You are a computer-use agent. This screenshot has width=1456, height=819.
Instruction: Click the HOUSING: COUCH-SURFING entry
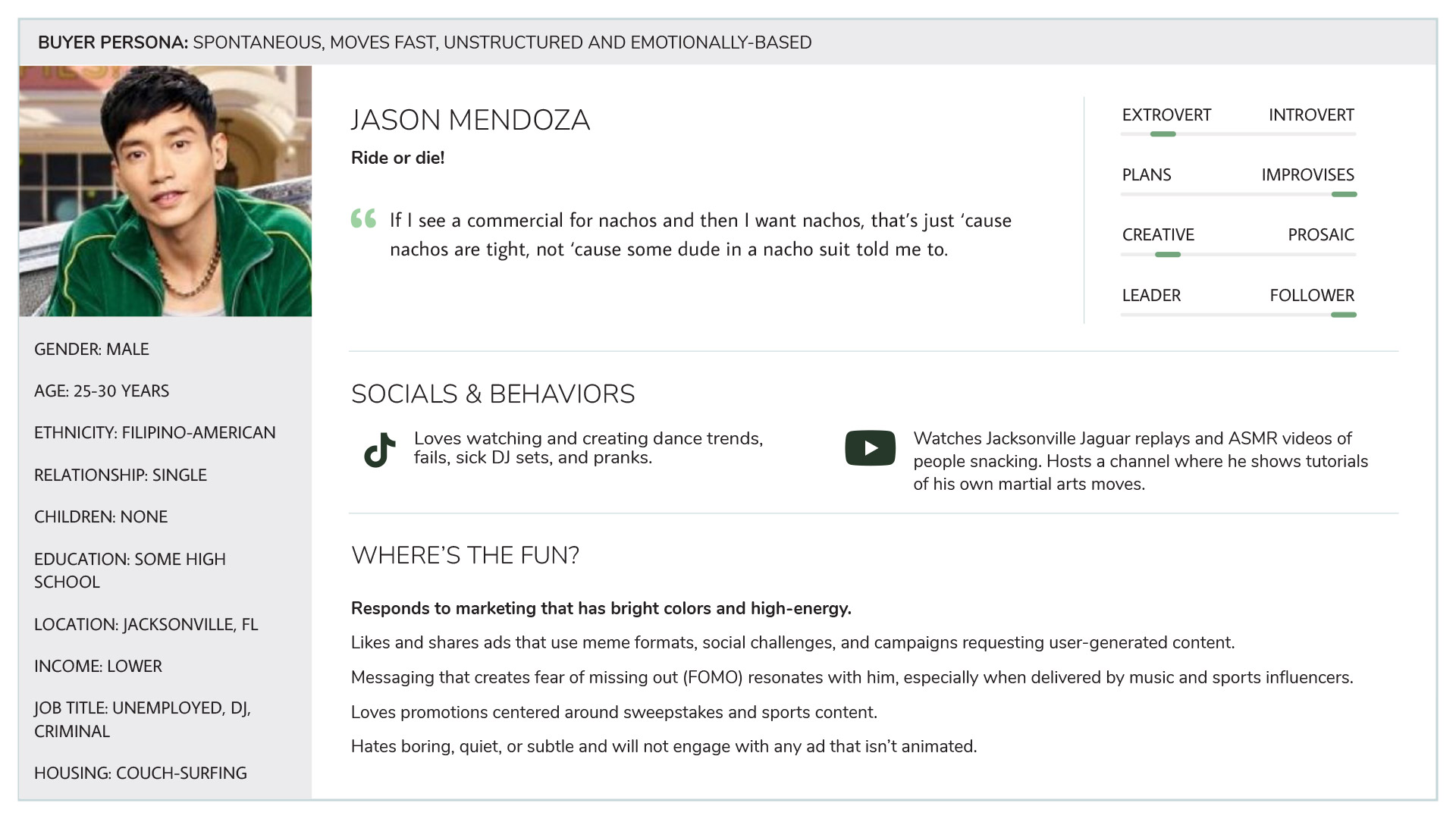[x=140, y=773]
